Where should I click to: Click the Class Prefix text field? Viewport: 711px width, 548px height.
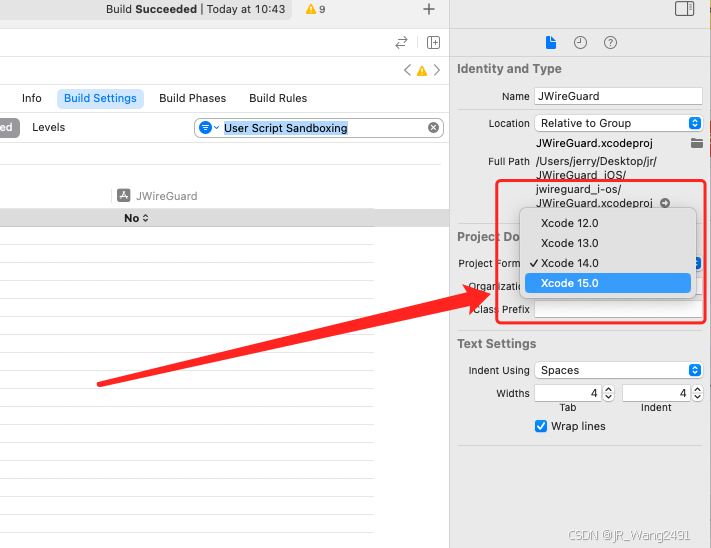(618, 309)
